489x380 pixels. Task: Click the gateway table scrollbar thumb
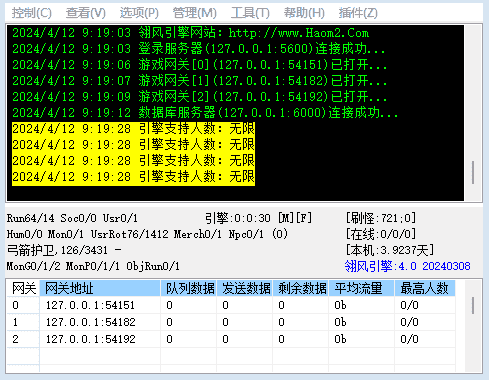[473, 305]
